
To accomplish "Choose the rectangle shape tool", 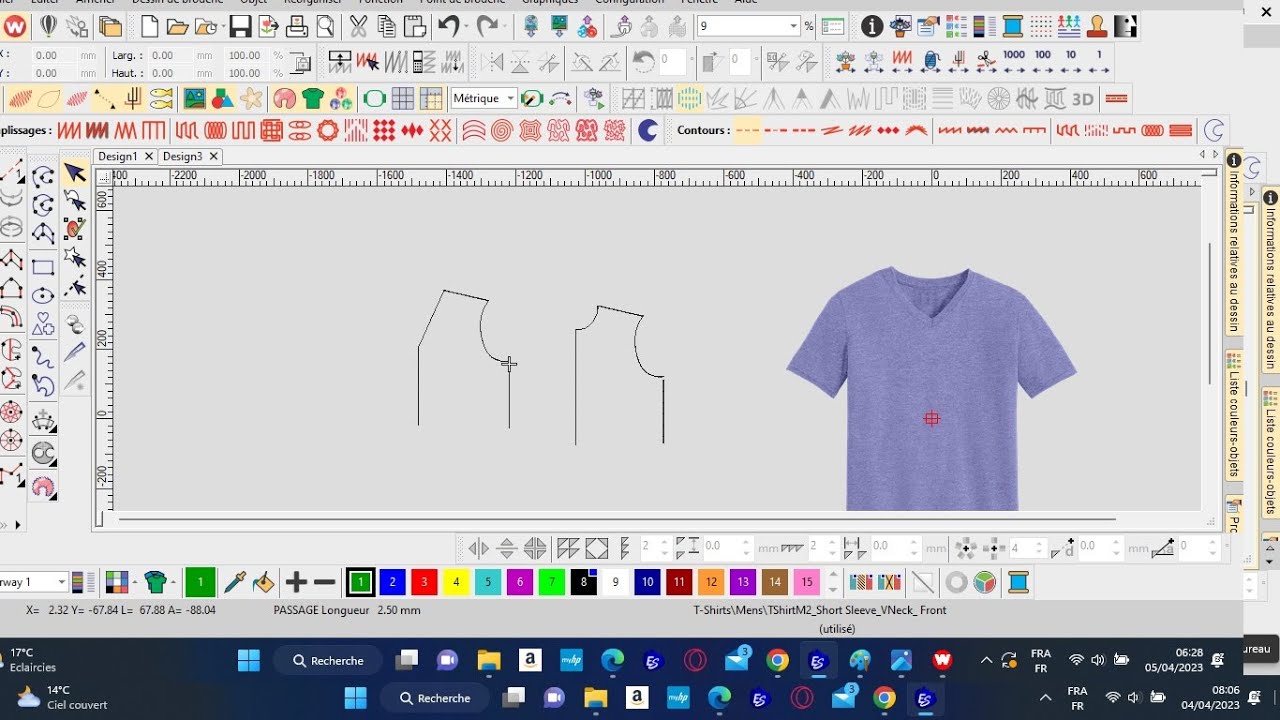I will click(43, 267).
